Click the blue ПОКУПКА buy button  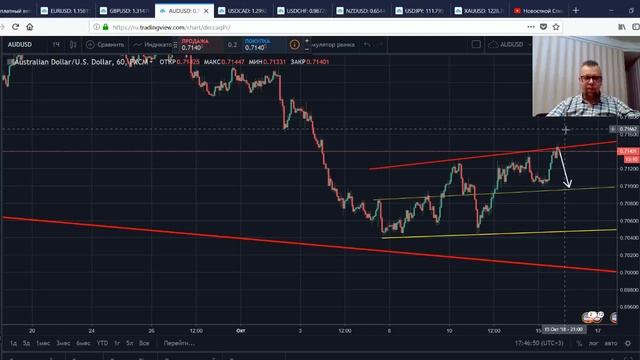(x=264, y=44)
